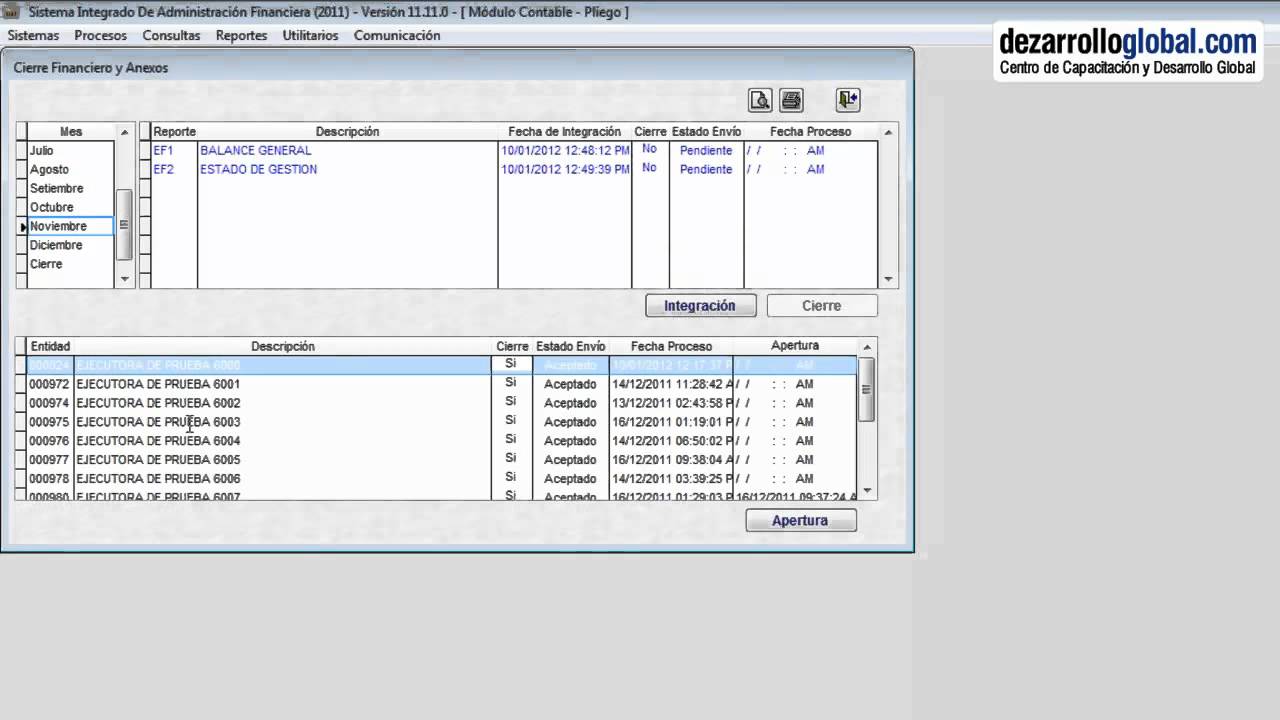The image size is (1280, 720).
Task: Select entity 000978 in the entities grid
Action: point(49,479)
